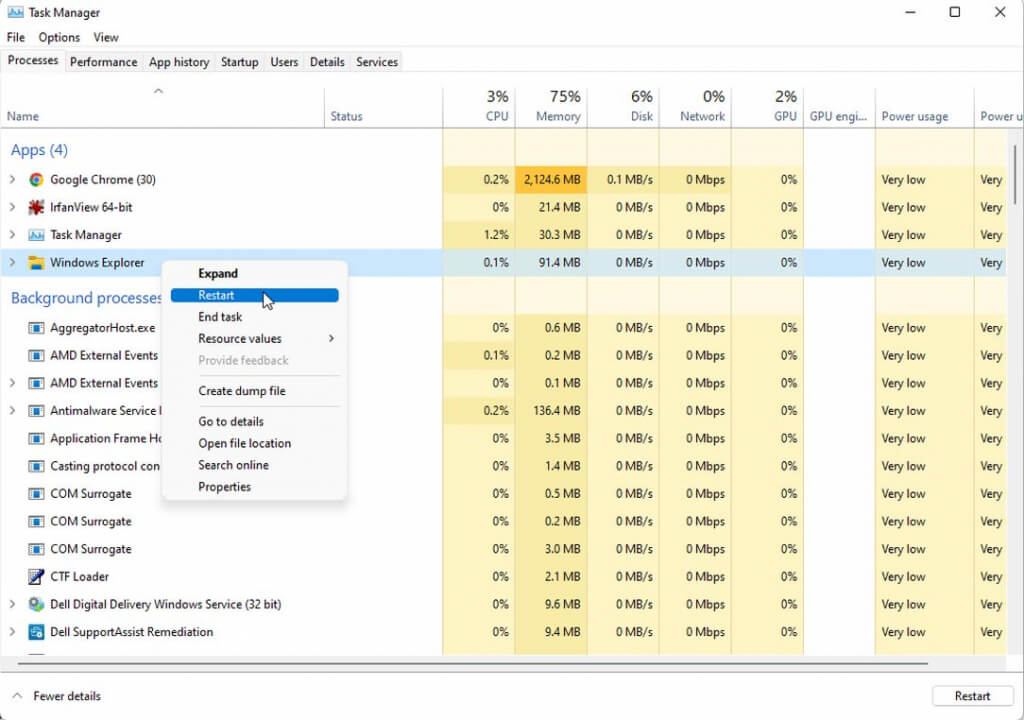Collapse view using Fewer details chevron
1024x720 pixels.
click(17, 696)
